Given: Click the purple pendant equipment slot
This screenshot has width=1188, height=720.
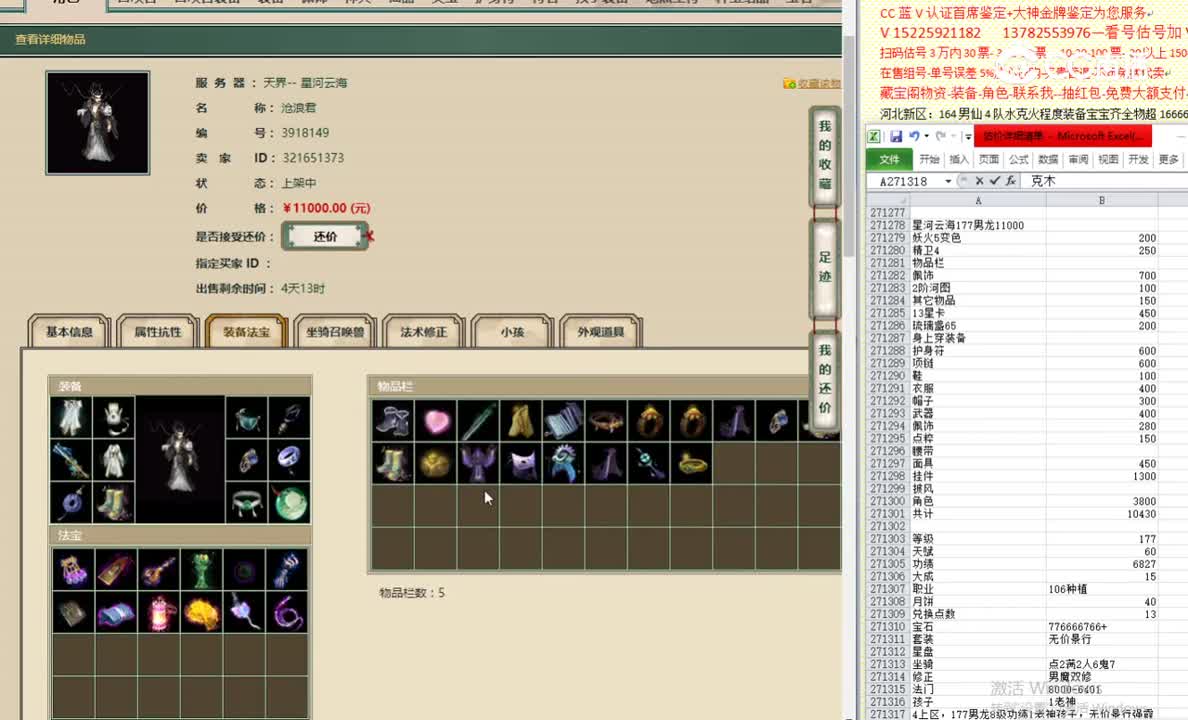Looking at the screenshot, I should (71, 502).
